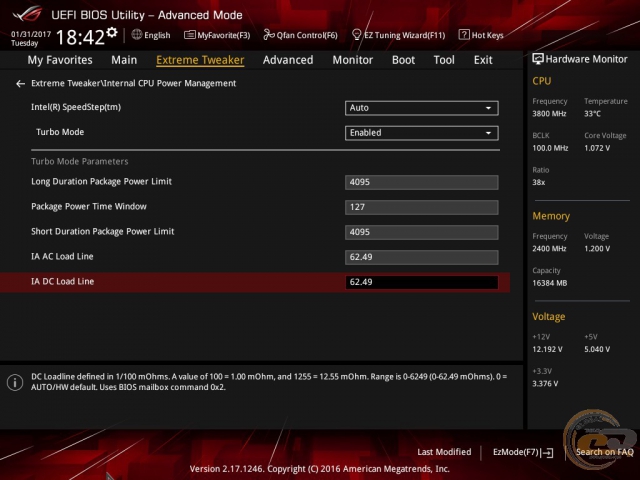Click the Memory frequency 2400 MHz value
The image size is (640, 480).
549,249
